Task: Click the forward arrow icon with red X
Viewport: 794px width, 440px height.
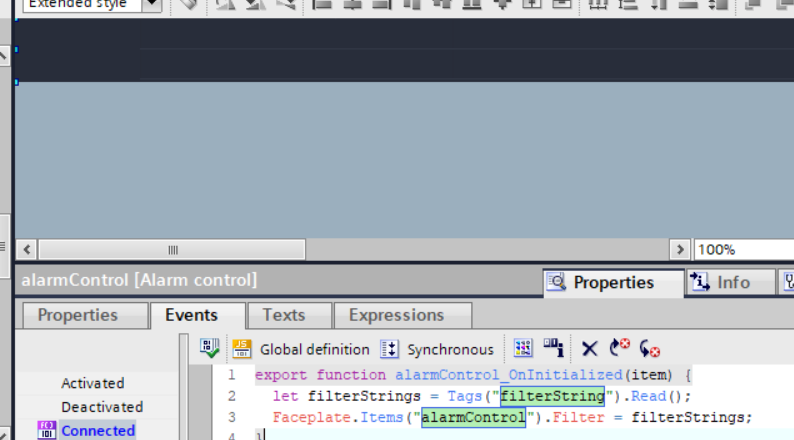Action: (x=650, y=349)
